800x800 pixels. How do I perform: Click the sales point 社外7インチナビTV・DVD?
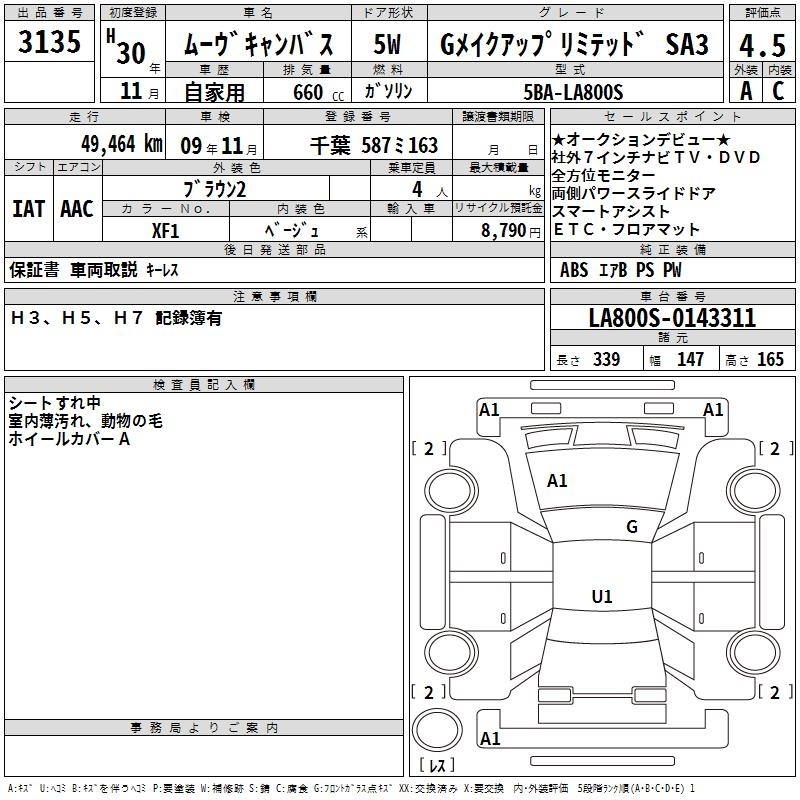(x=656, y=157)
